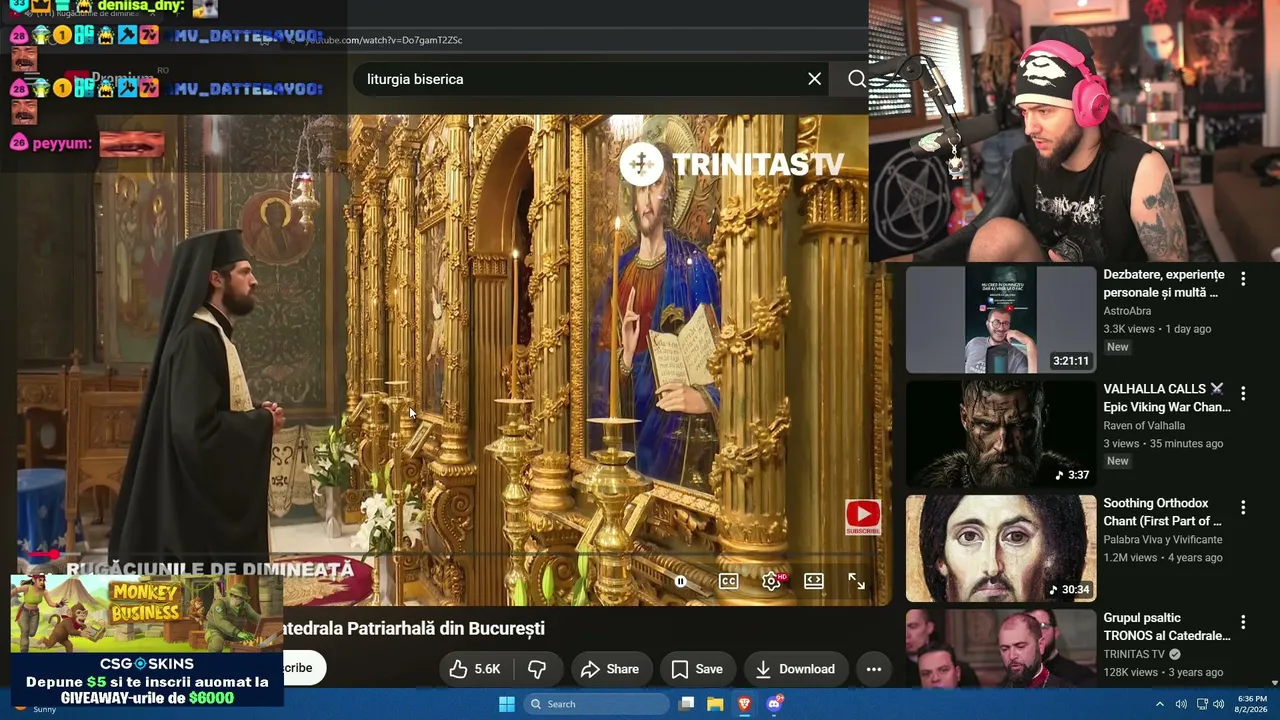Clear the YouTube search box text

[x=815, y=79]
